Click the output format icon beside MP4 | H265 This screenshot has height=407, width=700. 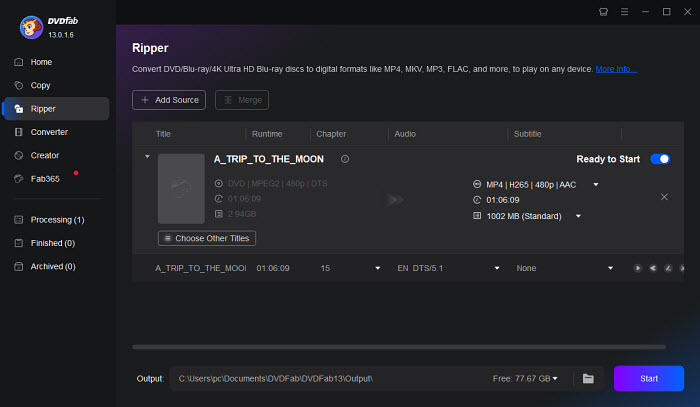[477, 184]
